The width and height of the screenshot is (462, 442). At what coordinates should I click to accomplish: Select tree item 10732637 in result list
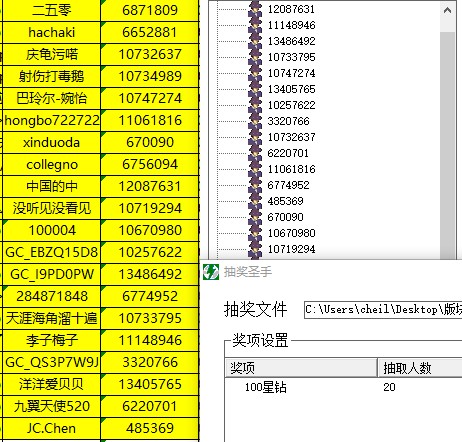(291, 137)
